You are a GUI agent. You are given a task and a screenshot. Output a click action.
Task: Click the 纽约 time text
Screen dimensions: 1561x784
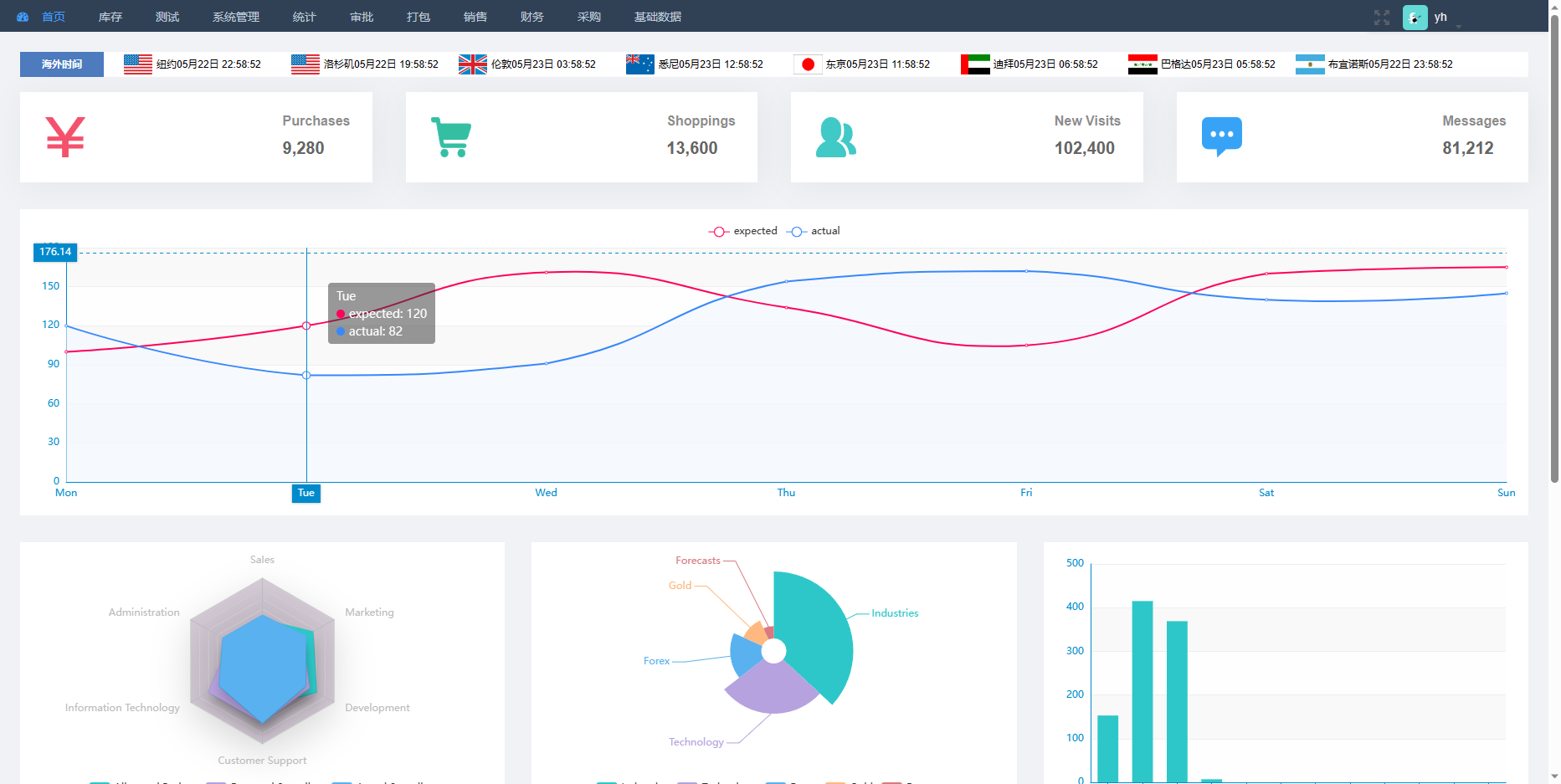click(208, 64)
